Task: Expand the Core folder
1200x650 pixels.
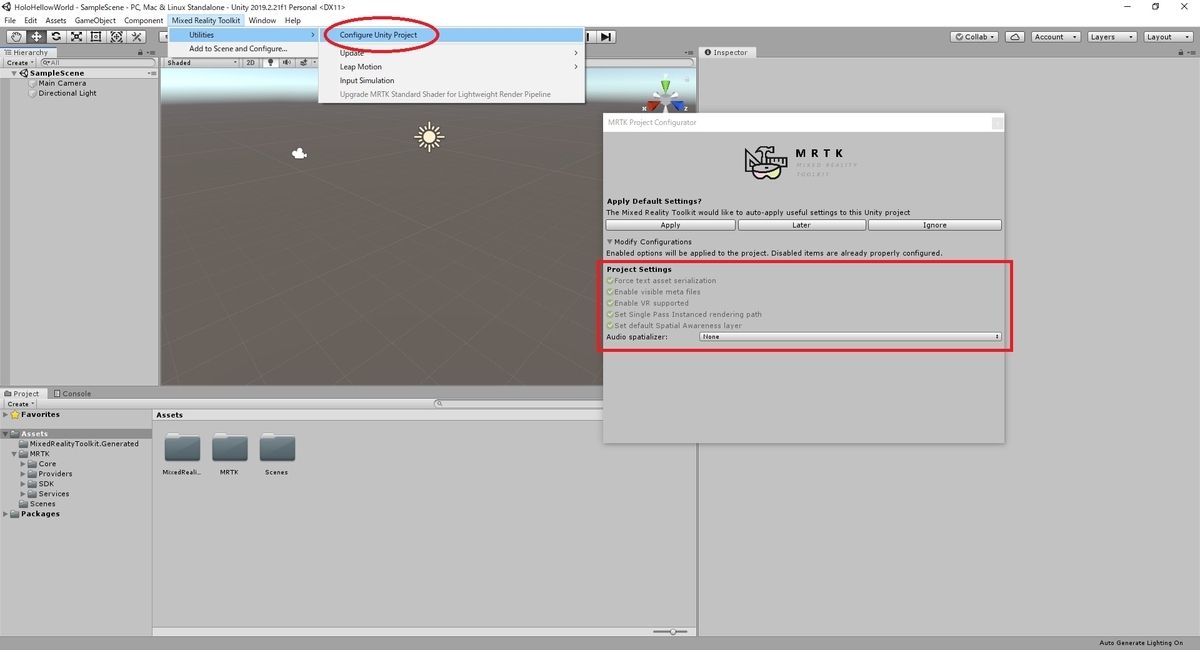Action: point(23,463)
